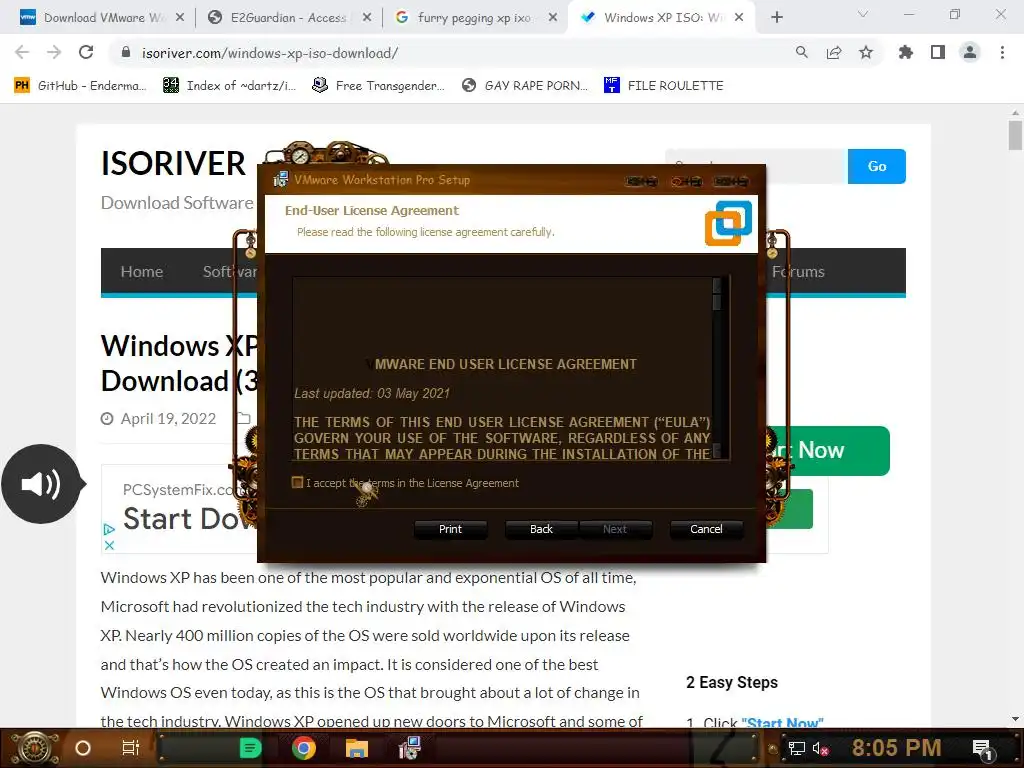The image size is (1024, 768).
Task: Open the FILE ROULETTE bookmark
Action: tap(664, 86)
